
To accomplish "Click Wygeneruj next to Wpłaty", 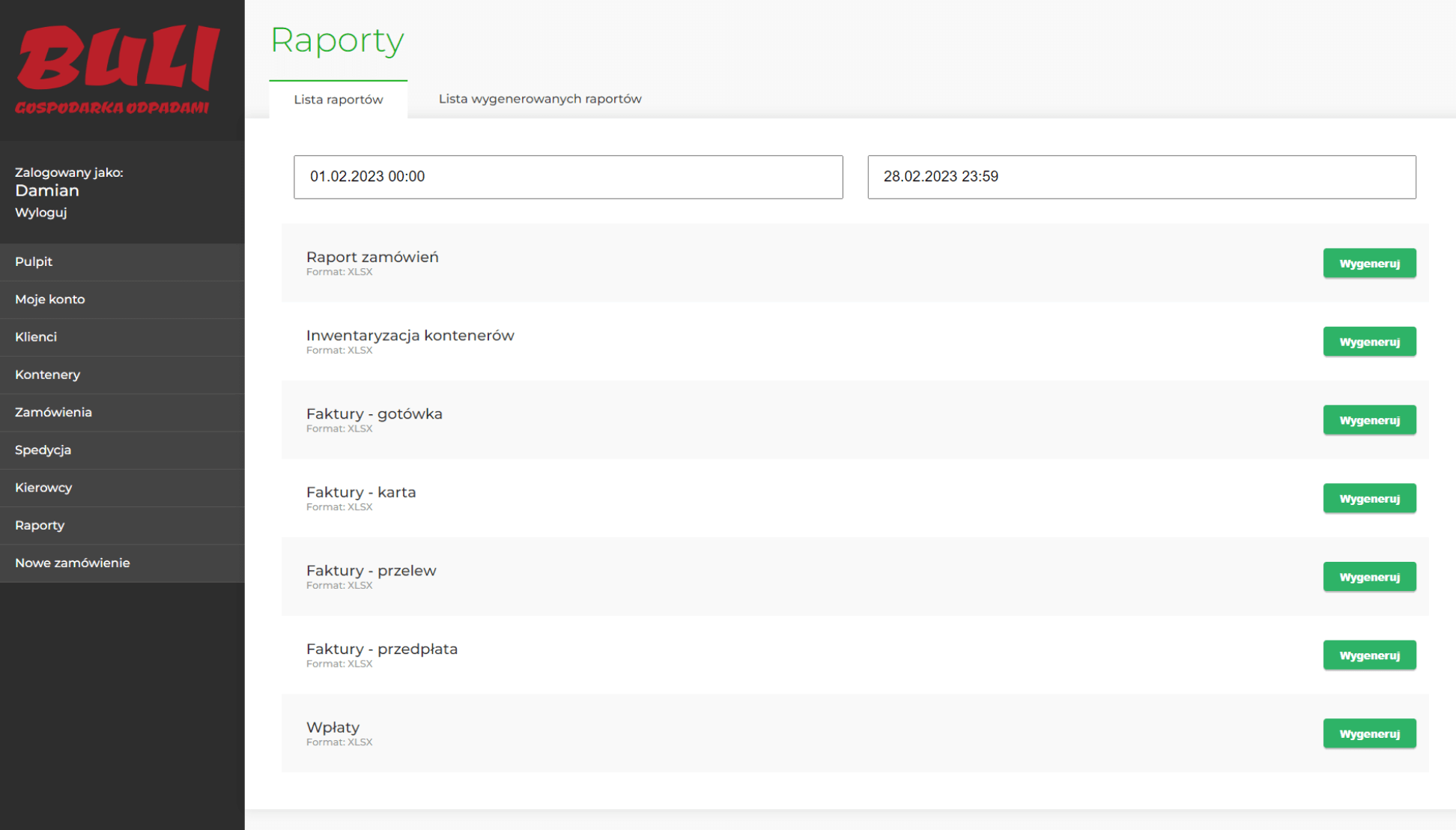I will point(1368,733).
